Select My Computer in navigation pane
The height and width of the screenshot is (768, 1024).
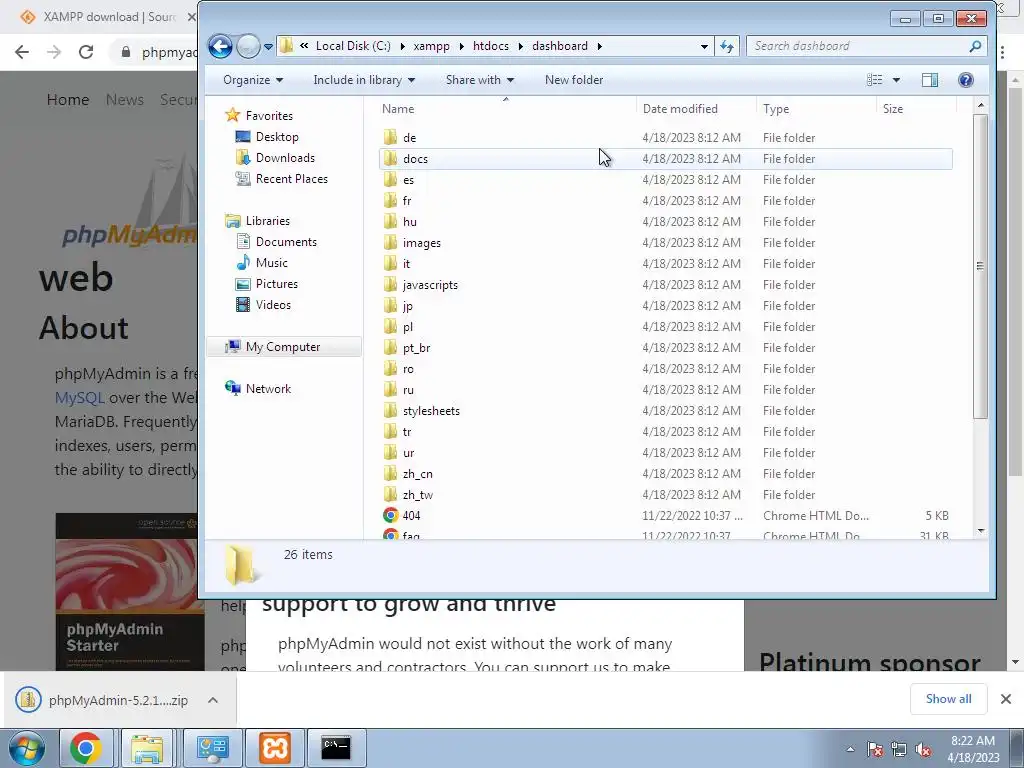(x=283, y=347)
